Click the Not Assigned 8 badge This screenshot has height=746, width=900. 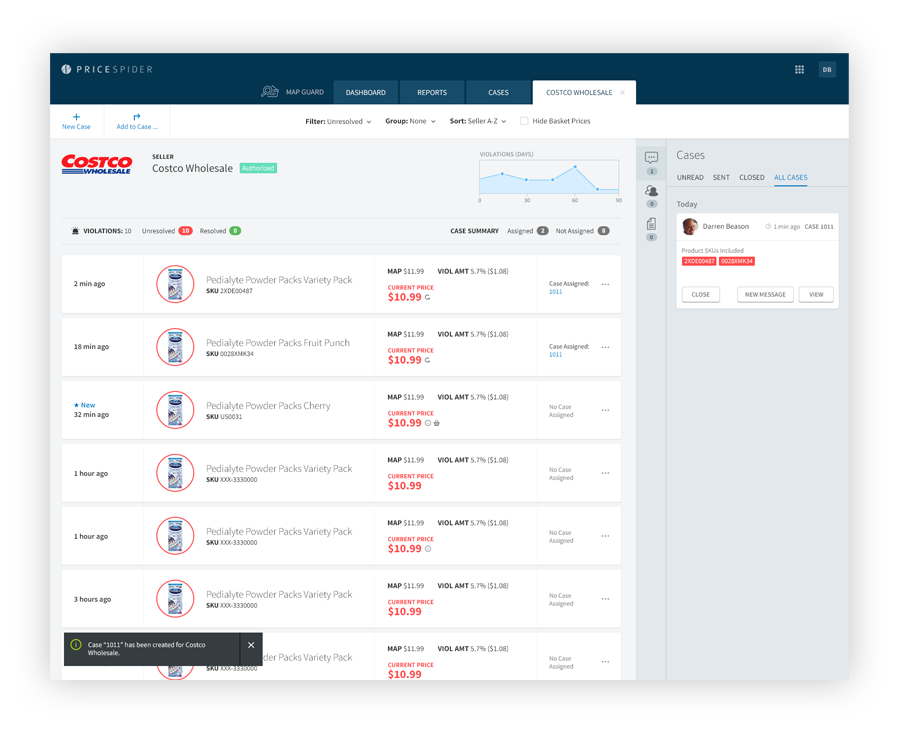(603, 231)
